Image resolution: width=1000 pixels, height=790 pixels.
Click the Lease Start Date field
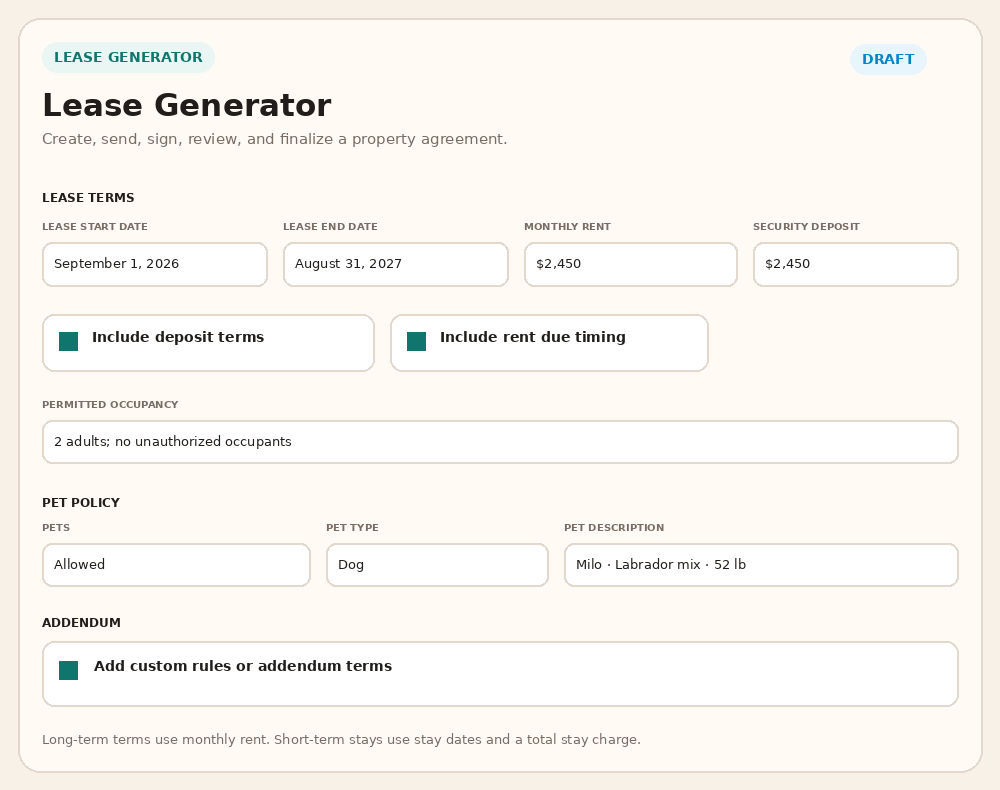click(154, 264)
